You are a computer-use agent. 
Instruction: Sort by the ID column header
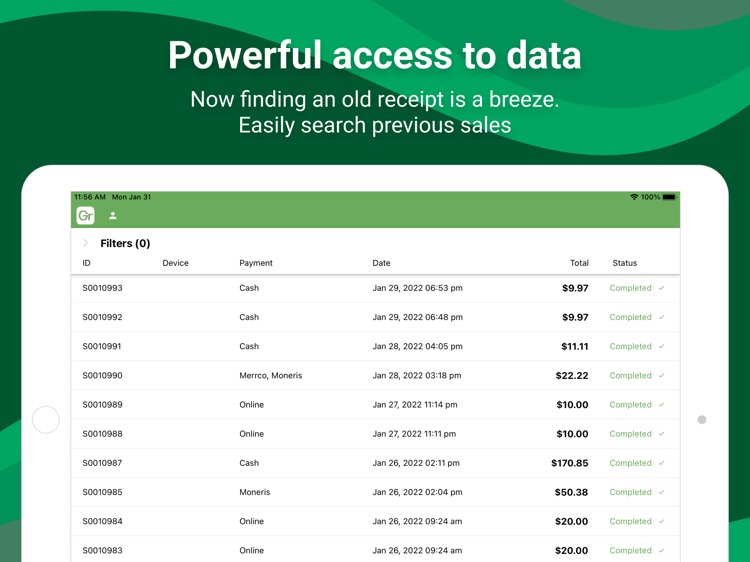(x=87, y=263)
